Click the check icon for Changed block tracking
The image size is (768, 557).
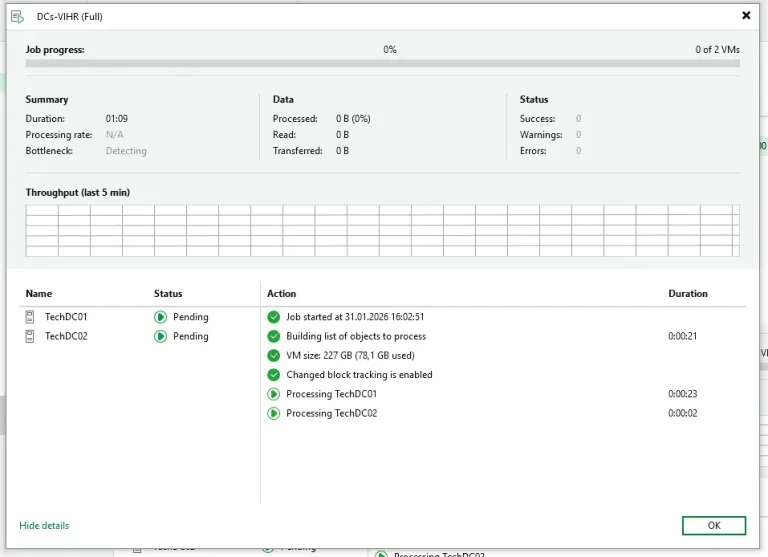[x=273, y=375]
